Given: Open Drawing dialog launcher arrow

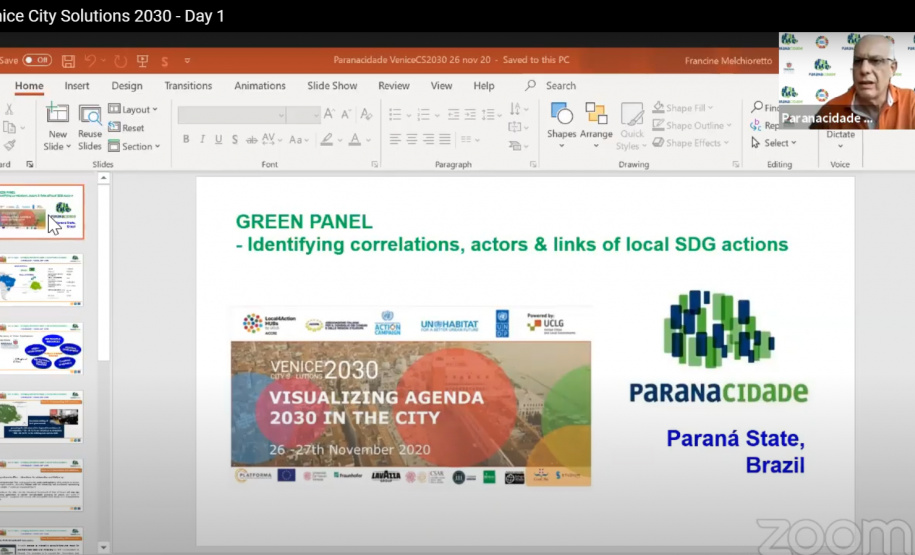Looking at the screenshot, I should (x=736, y=165).
